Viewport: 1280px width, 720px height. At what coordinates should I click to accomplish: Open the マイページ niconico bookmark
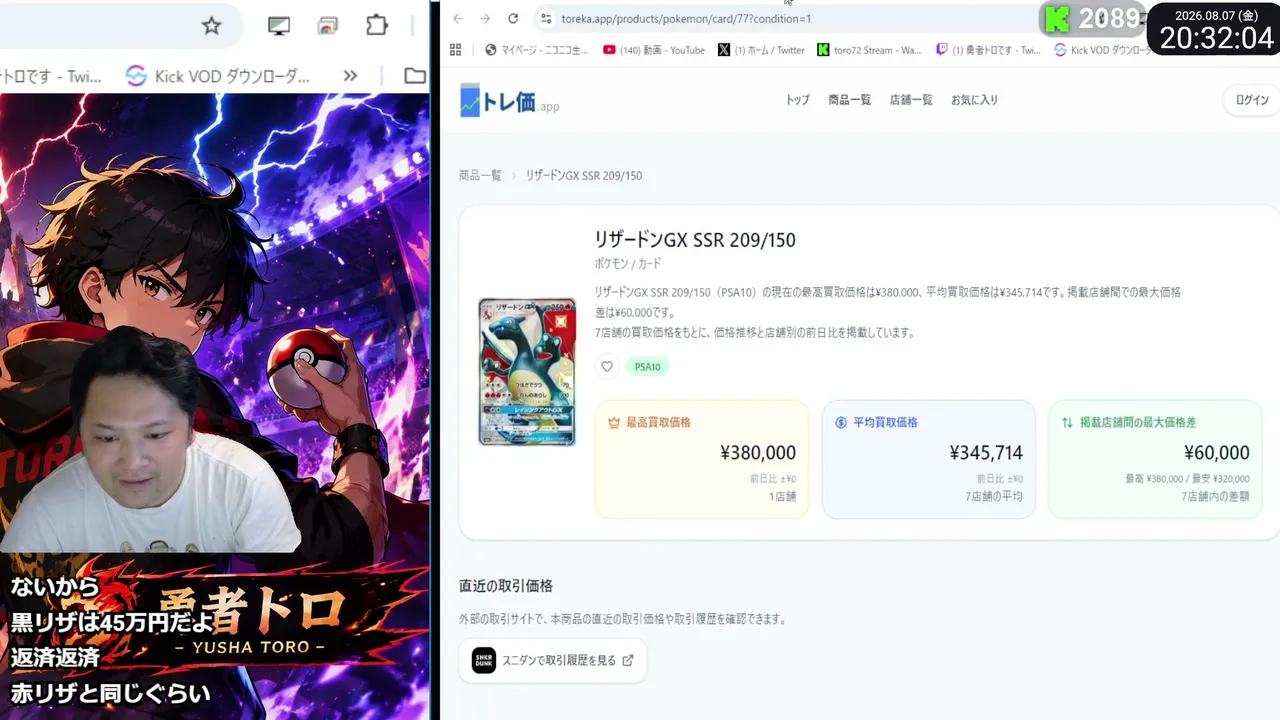pyautogui.click(x=536, y=50)
